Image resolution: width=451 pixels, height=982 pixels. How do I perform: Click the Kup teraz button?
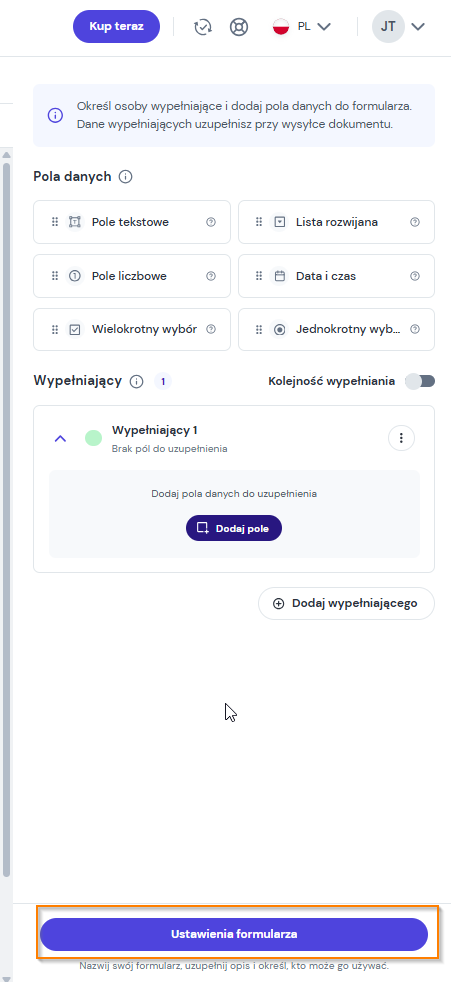[117, 26]
